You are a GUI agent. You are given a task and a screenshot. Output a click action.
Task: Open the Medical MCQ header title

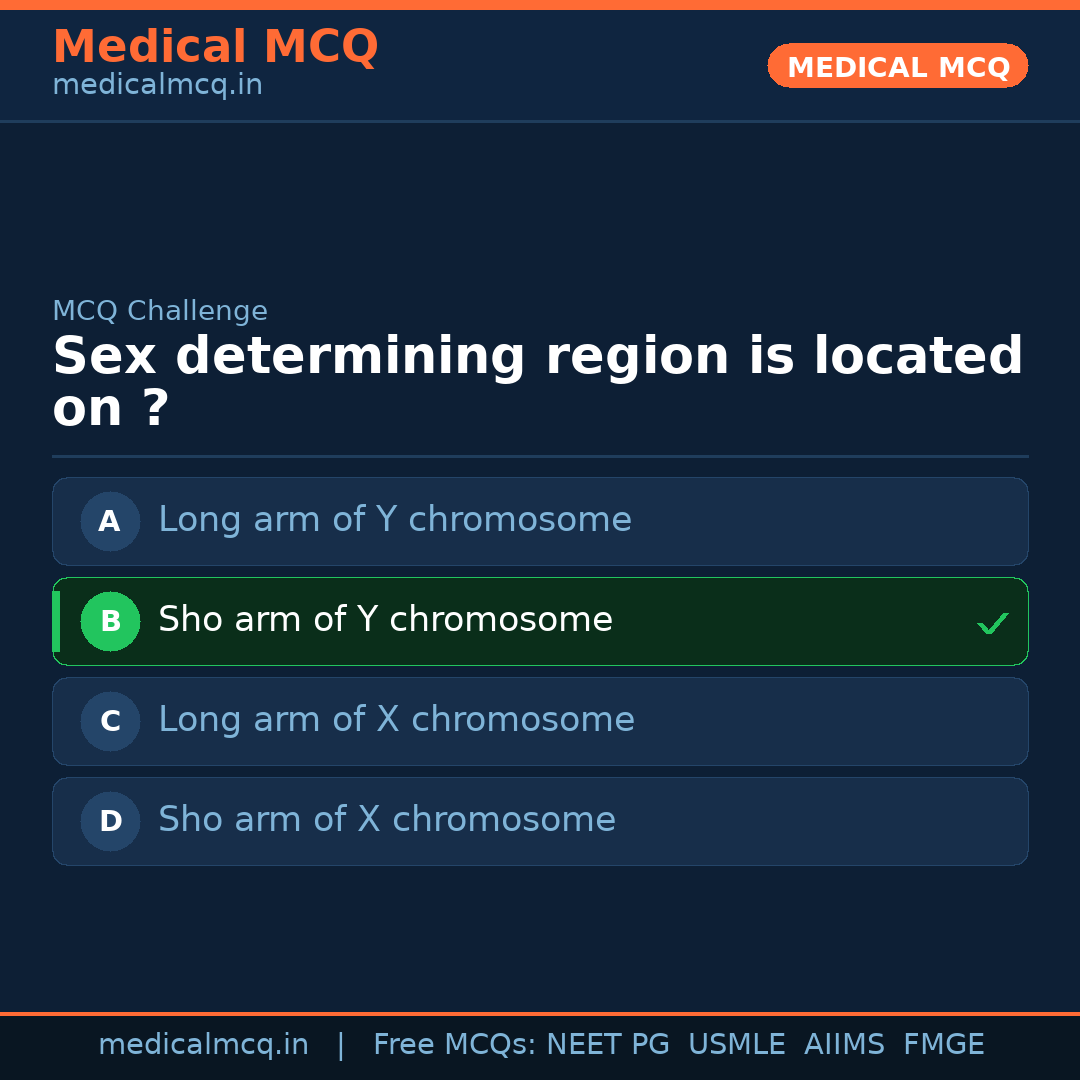pyautogui.click(x=215, y=47)
